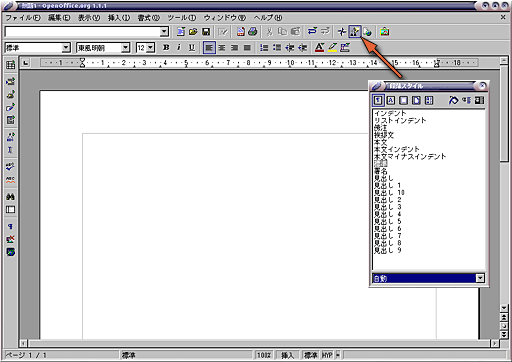Toggle numbering list on
Image resolution: width=512 pixels, height=362 pixels.
(264, 48)
